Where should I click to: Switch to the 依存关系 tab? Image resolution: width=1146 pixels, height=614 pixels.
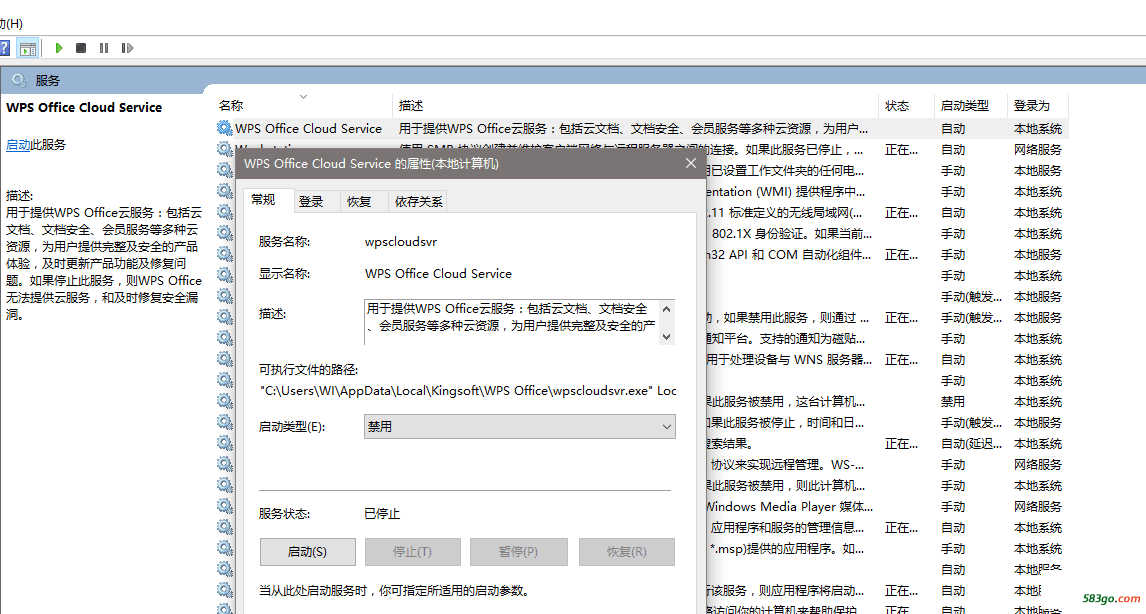(x=419, y=202)
